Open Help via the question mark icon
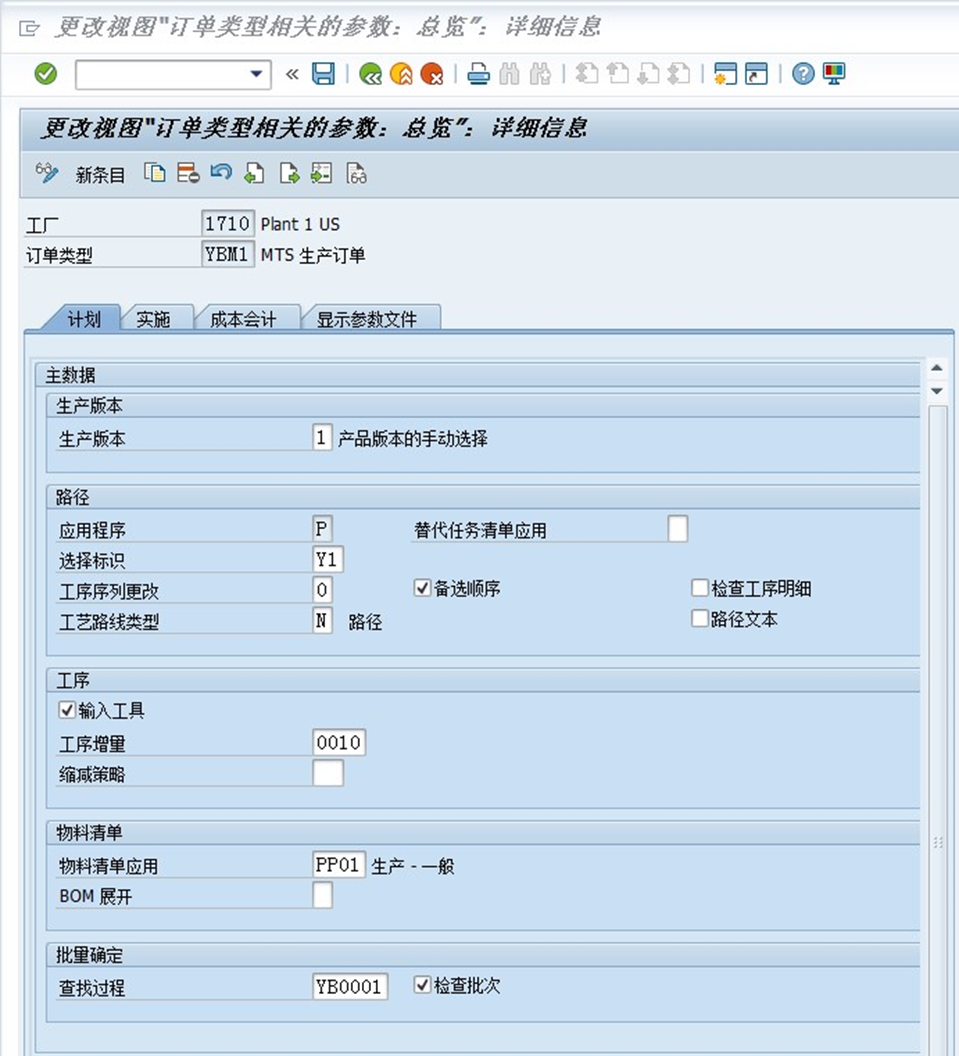The image size is (959, 1056). [x=802, y=73]
